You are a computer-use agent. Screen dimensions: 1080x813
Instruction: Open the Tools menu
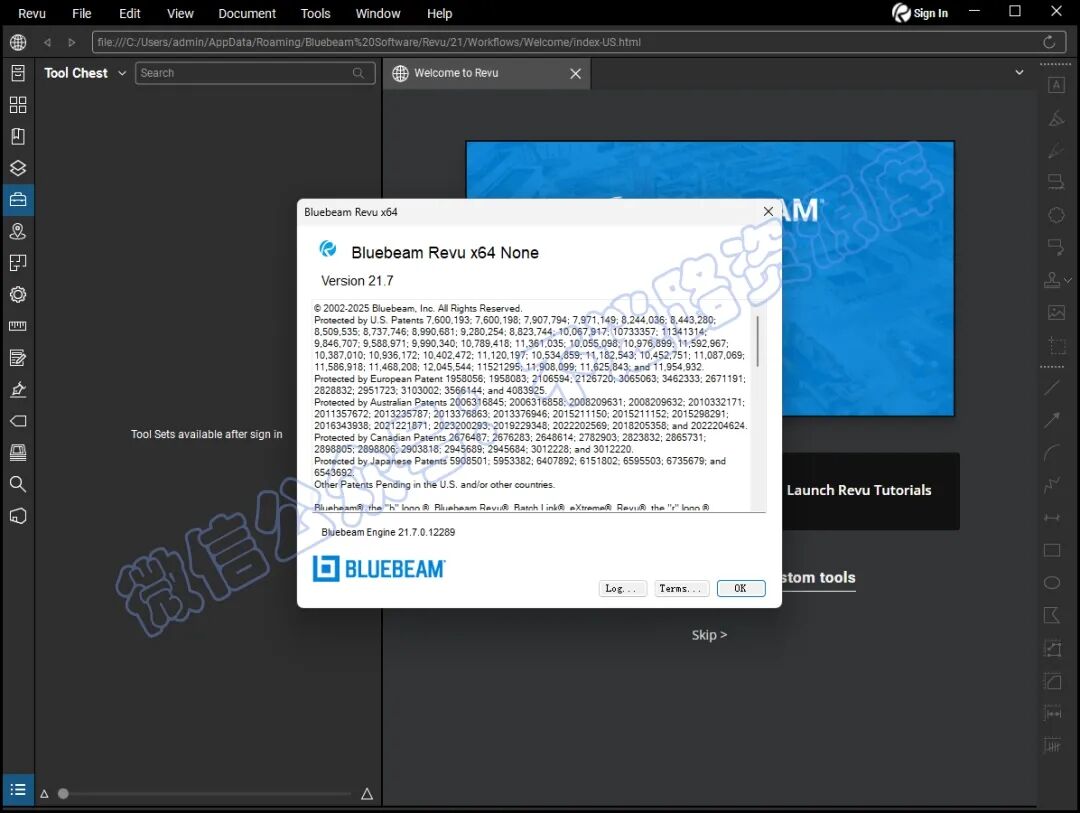(315, 13)
